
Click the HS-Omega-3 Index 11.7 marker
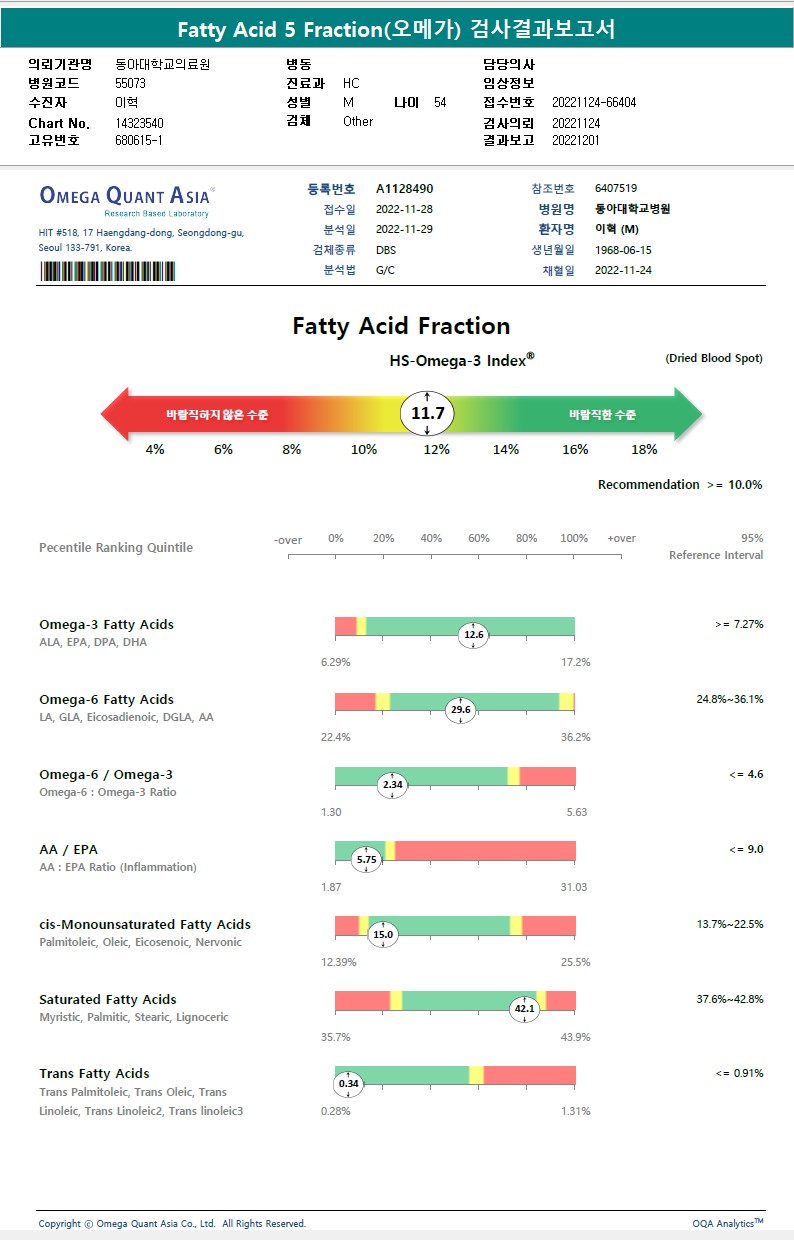[x=428, y=413]
